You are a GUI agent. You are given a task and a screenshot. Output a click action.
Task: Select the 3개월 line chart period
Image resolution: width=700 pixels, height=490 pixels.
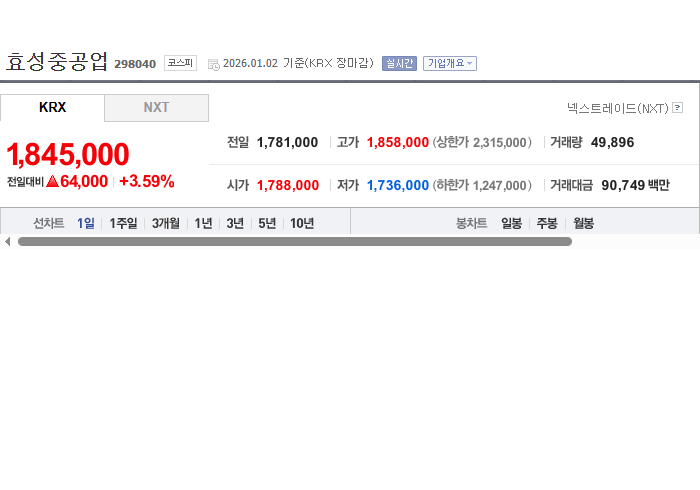[166, 223]
